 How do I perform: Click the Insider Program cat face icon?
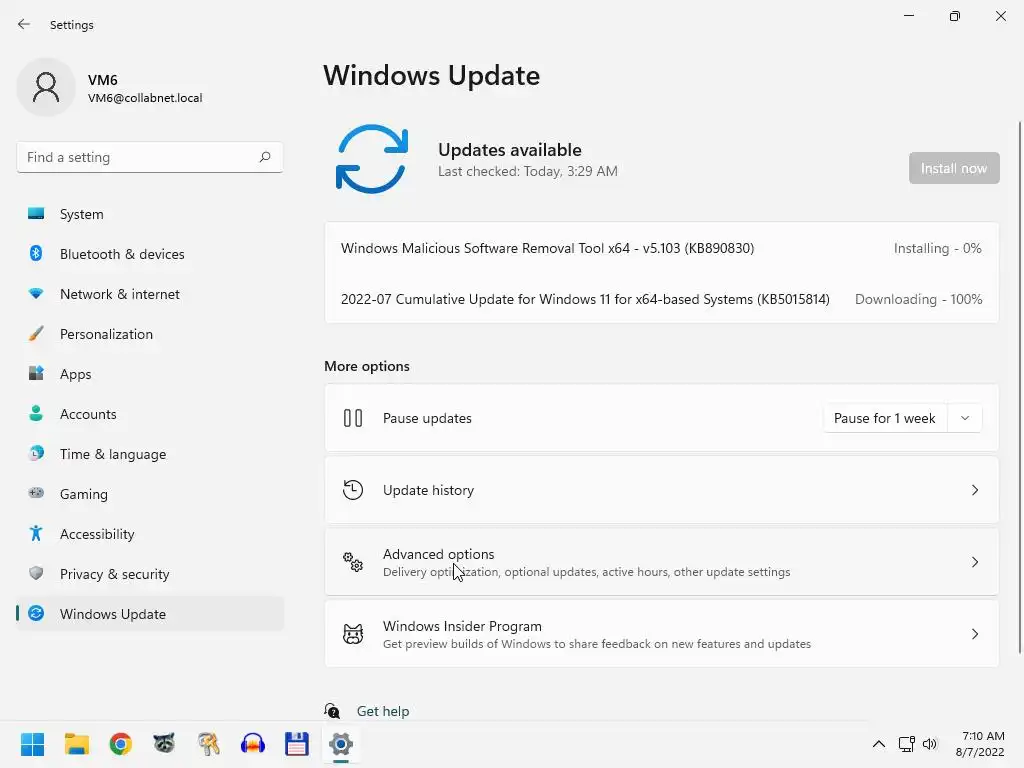pos(353,633)
